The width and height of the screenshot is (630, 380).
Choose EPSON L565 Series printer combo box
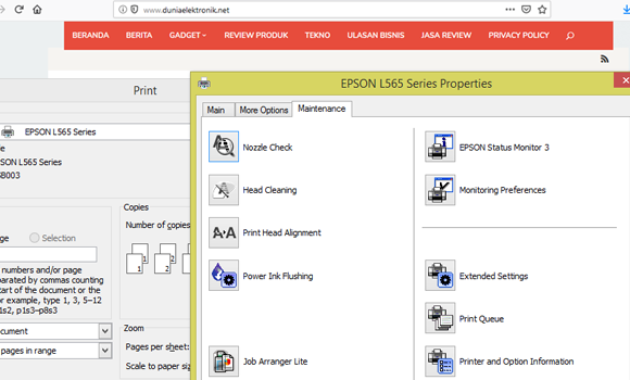95,132
